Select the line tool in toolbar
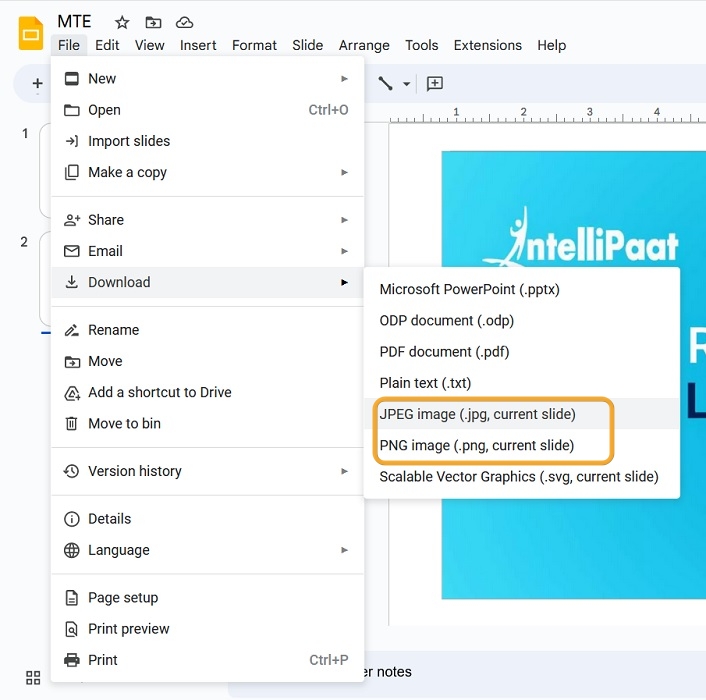Screen dimensions: 706x700 click(x=385, y=83)
